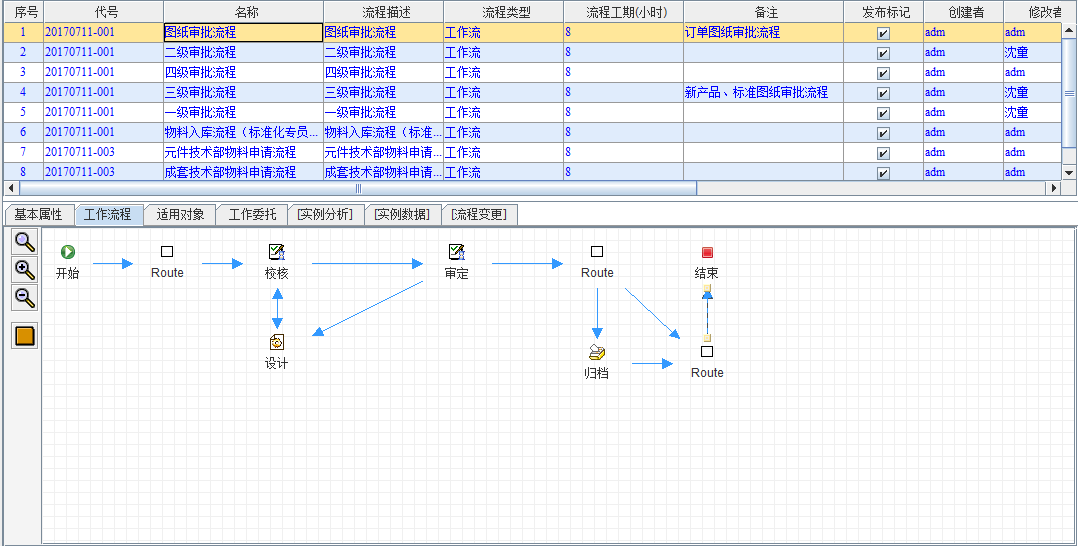Image resolution: width=1078 pixels, height=546 pixels.
Task: Select the 审定 approval node icon
Action: point(456,252)
